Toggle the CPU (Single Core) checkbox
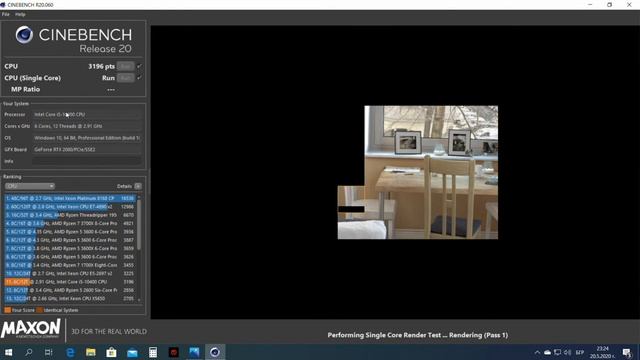Image resolution: width=640 pixels, height=360 pixels. (139, 78)
